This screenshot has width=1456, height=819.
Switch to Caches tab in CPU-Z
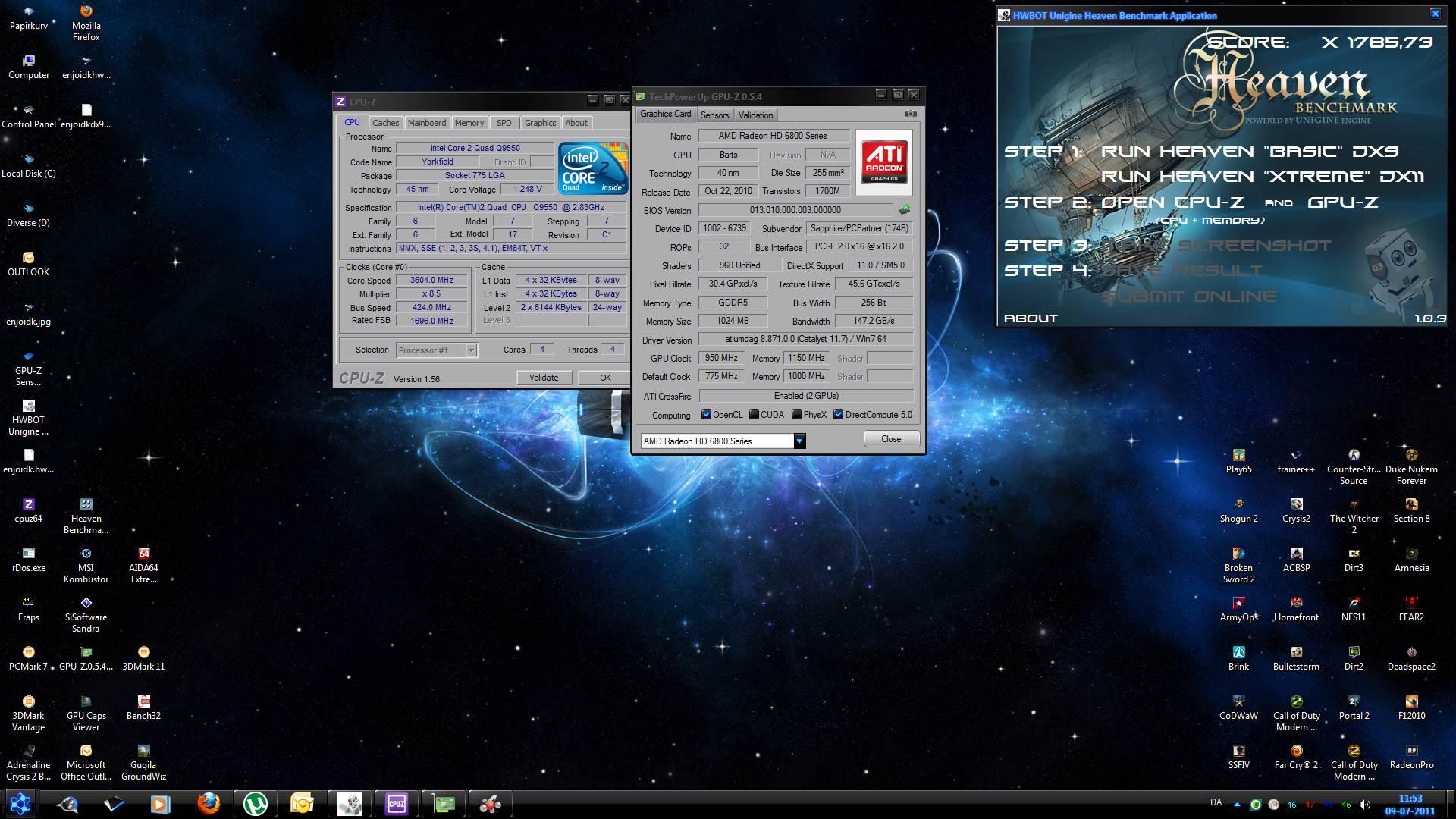coord(385,123)
